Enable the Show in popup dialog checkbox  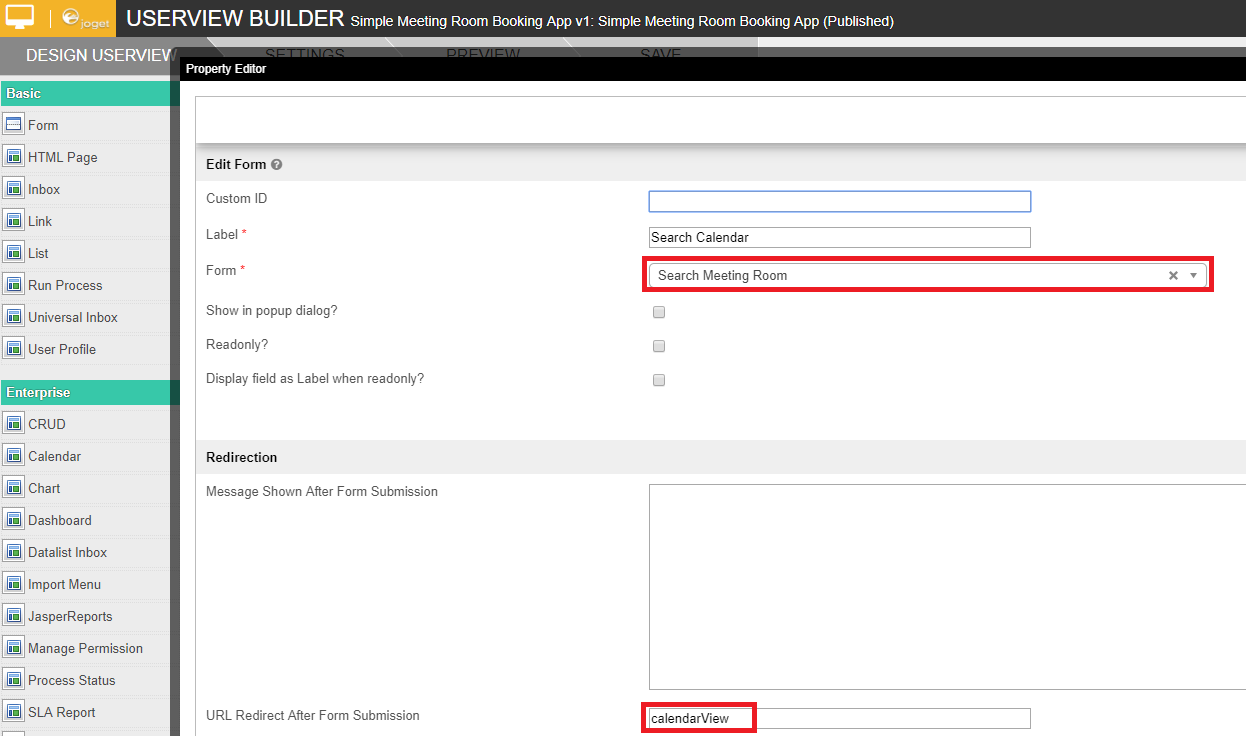[x=659, y=312]
